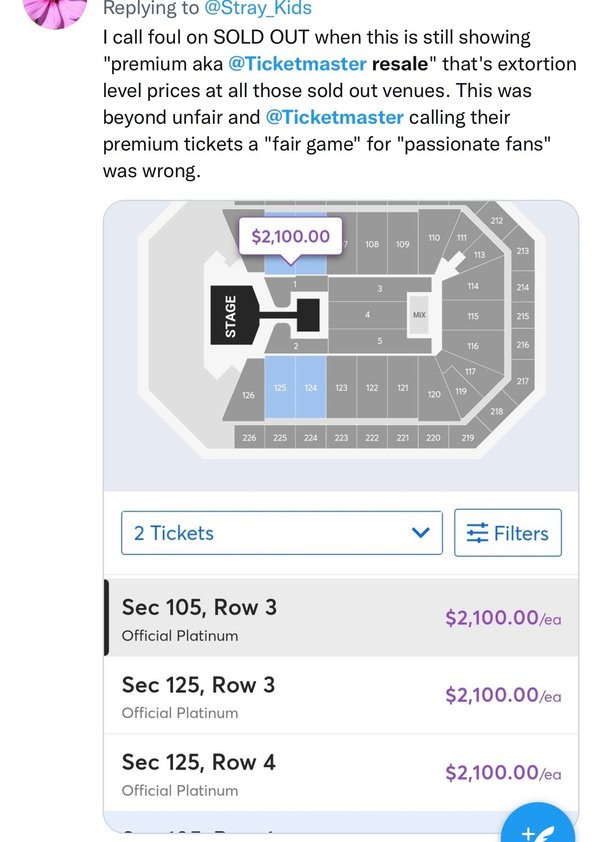Click section 126 on the seat map
The height and width of the screenshot is (842, 602).
tap(247, 395)
